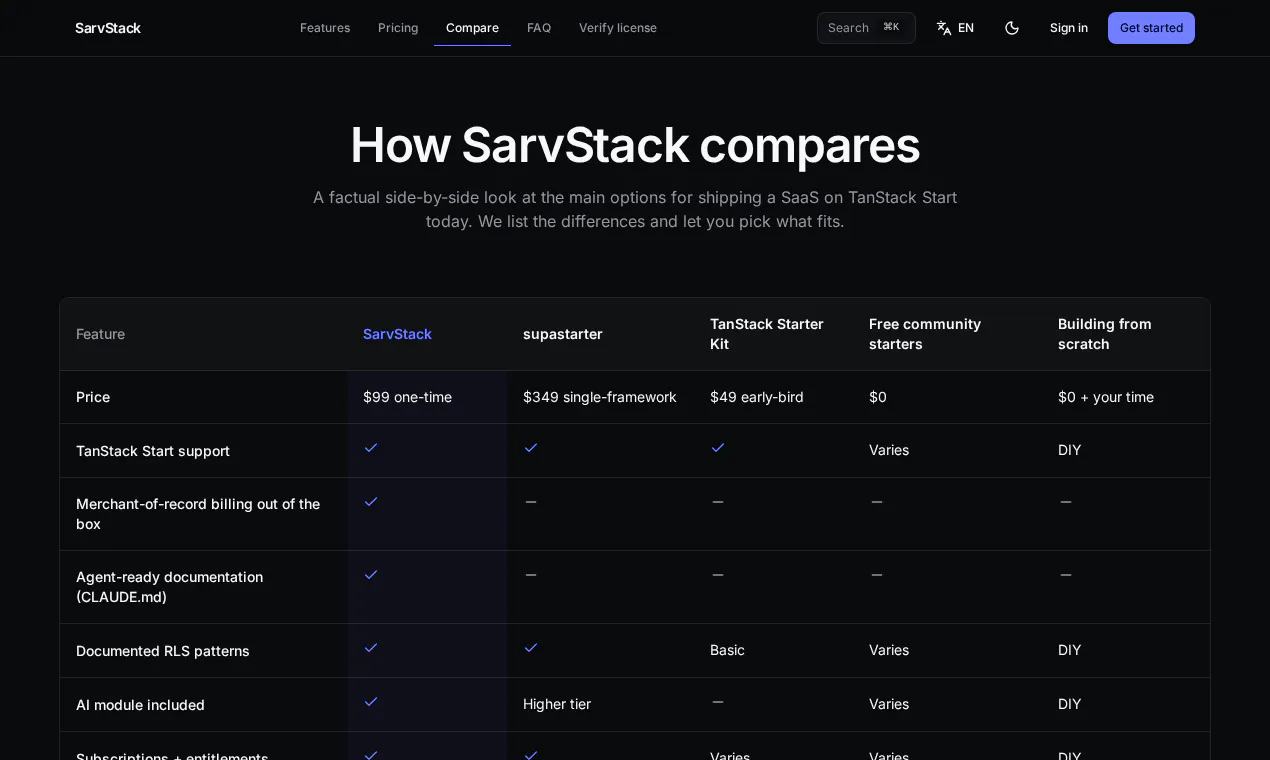Screen dimensions: 1270x760
Task: Click TanStack Starter Kit dash in Agent-ready documentation row
Action: (718, 575)
